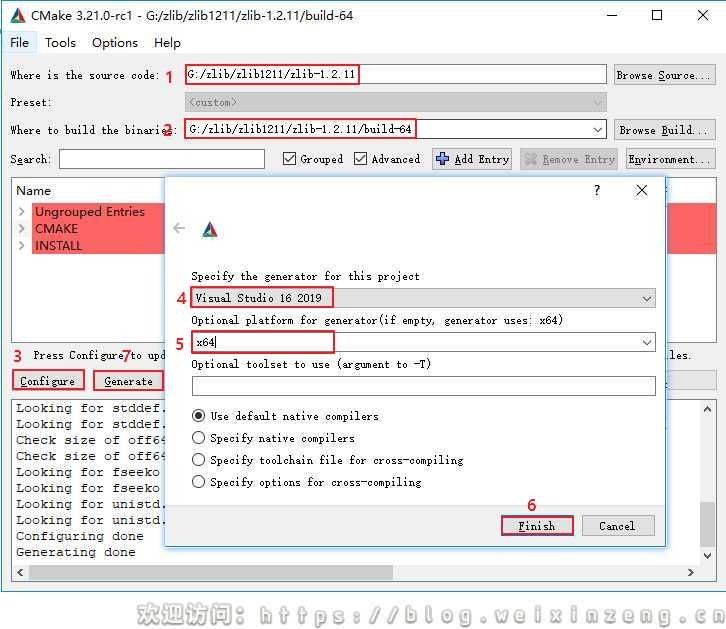Click the Browse Build button

pos(664,130)
